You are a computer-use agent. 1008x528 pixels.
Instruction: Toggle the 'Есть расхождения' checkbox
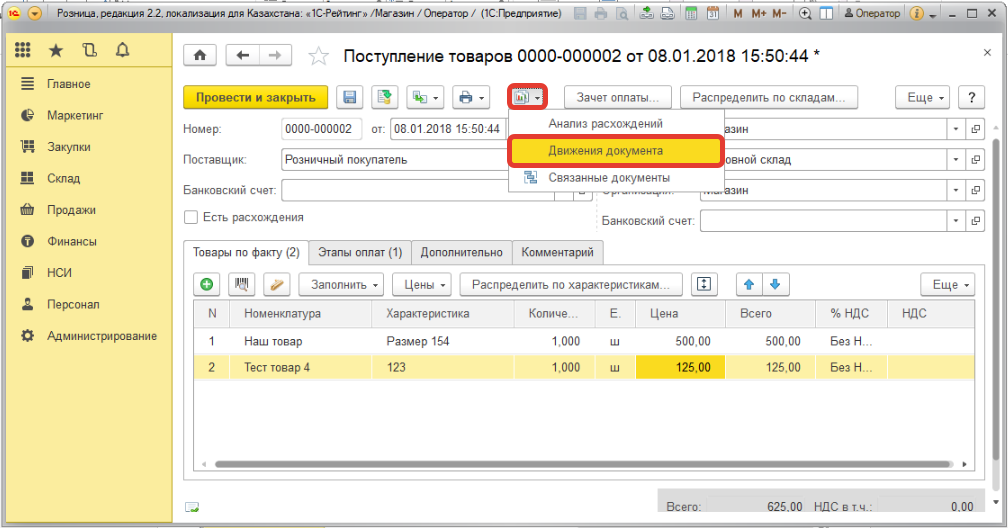tap(190, 217)
